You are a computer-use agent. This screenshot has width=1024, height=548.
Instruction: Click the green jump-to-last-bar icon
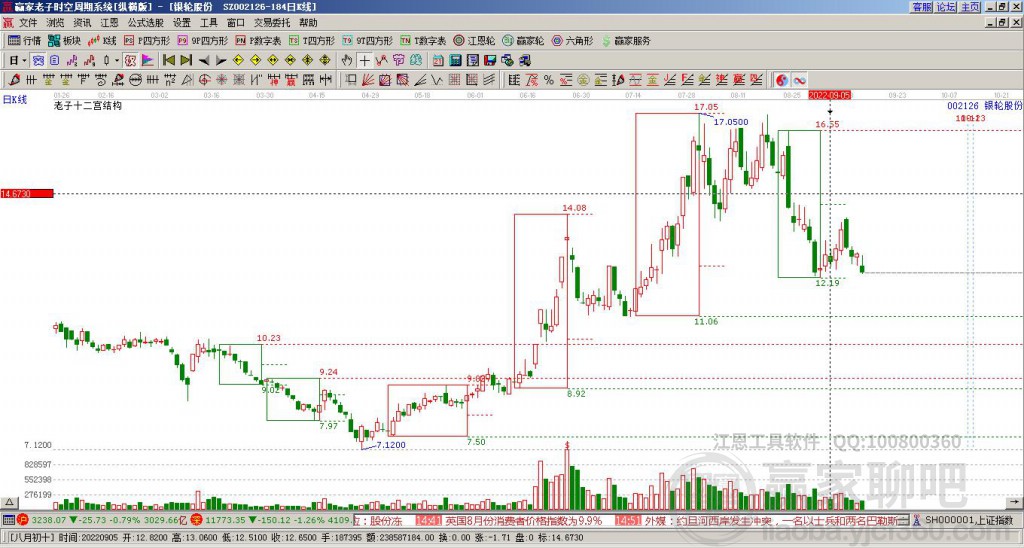coord(185,61)
